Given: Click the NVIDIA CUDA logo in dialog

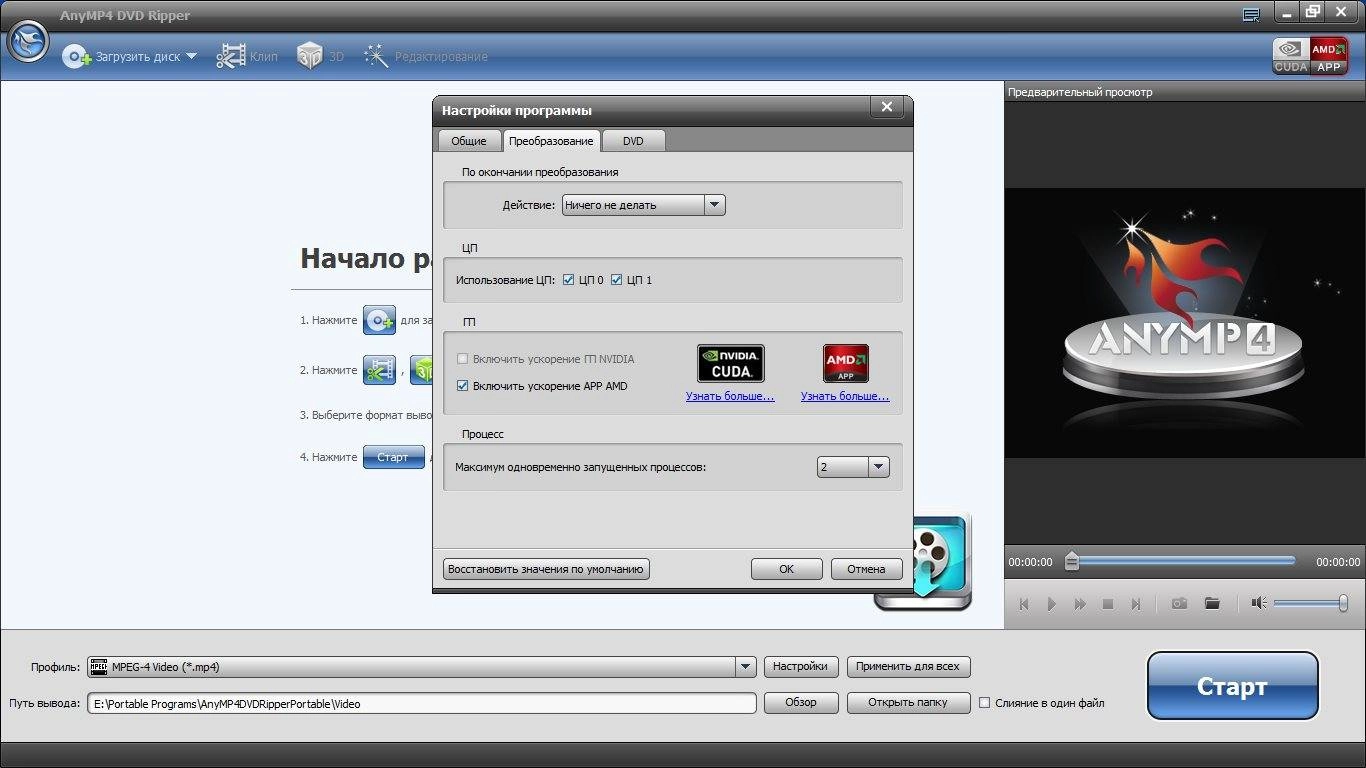Looking at the screenshot, I should pos(730,364).
